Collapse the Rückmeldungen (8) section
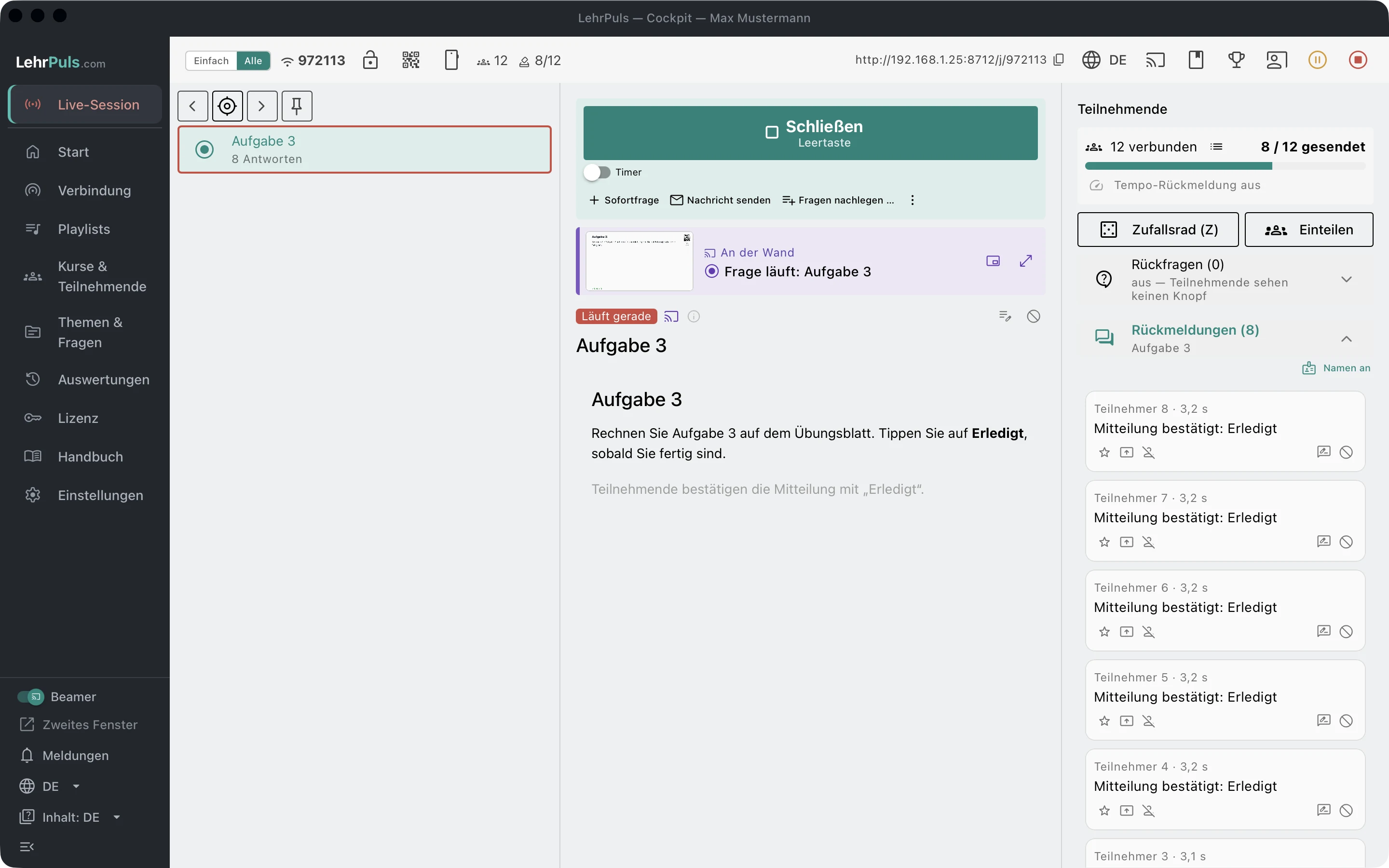1389x868 pixels. tap(1226, 339)
